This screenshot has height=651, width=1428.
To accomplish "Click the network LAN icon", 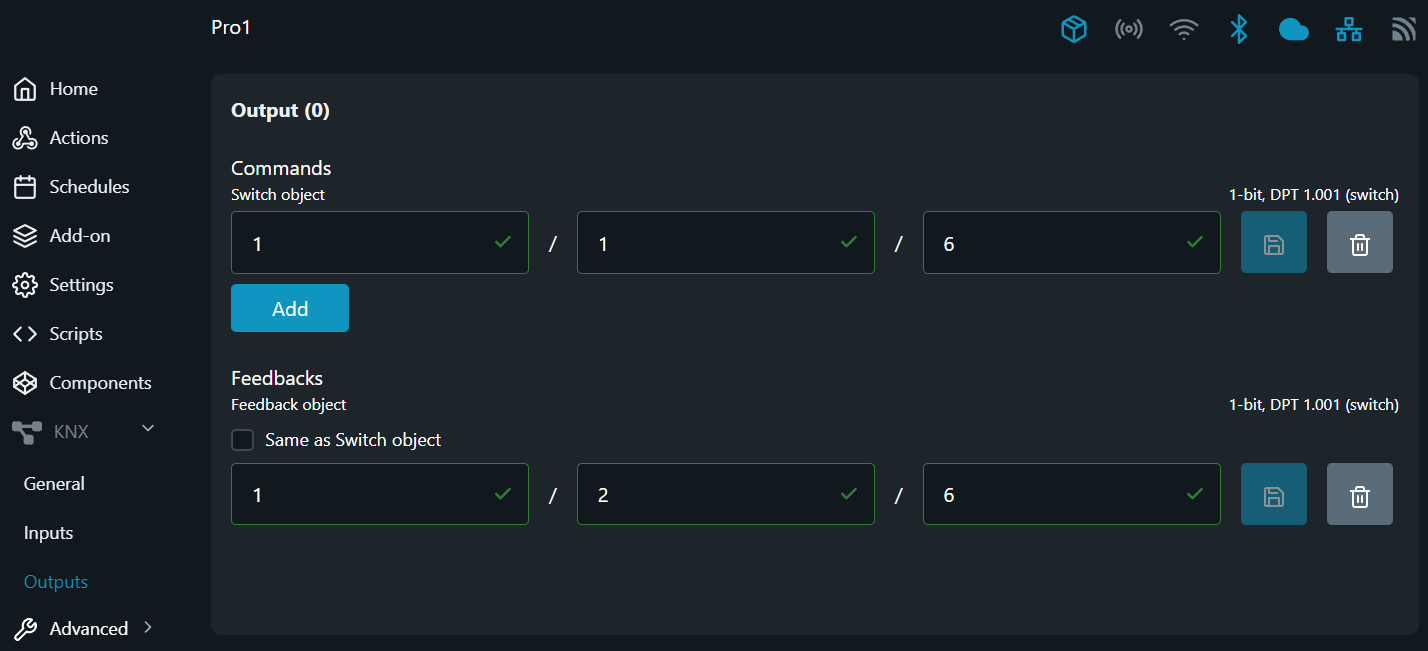I will [x=1348, y=30].
